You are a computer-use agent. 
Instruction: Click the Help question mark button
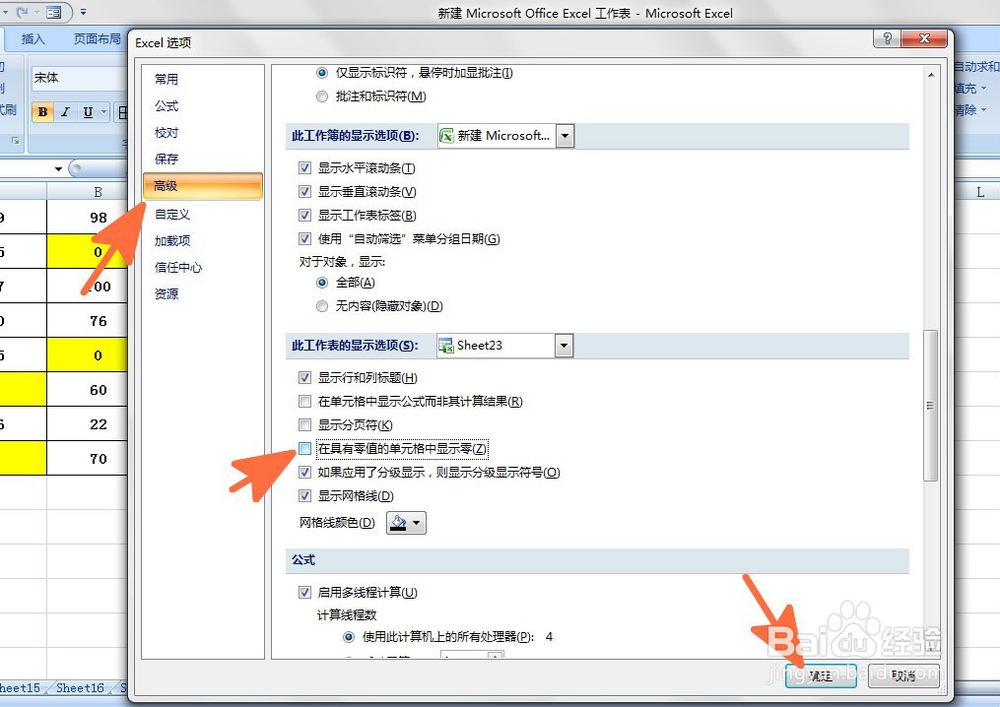[887, 39]
